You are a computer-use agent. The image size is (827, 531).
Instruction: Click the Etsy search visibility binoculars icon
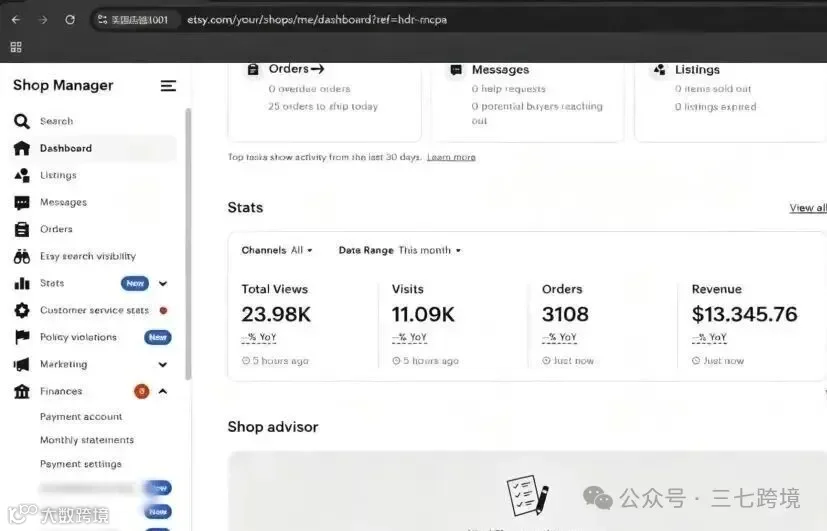22,256
